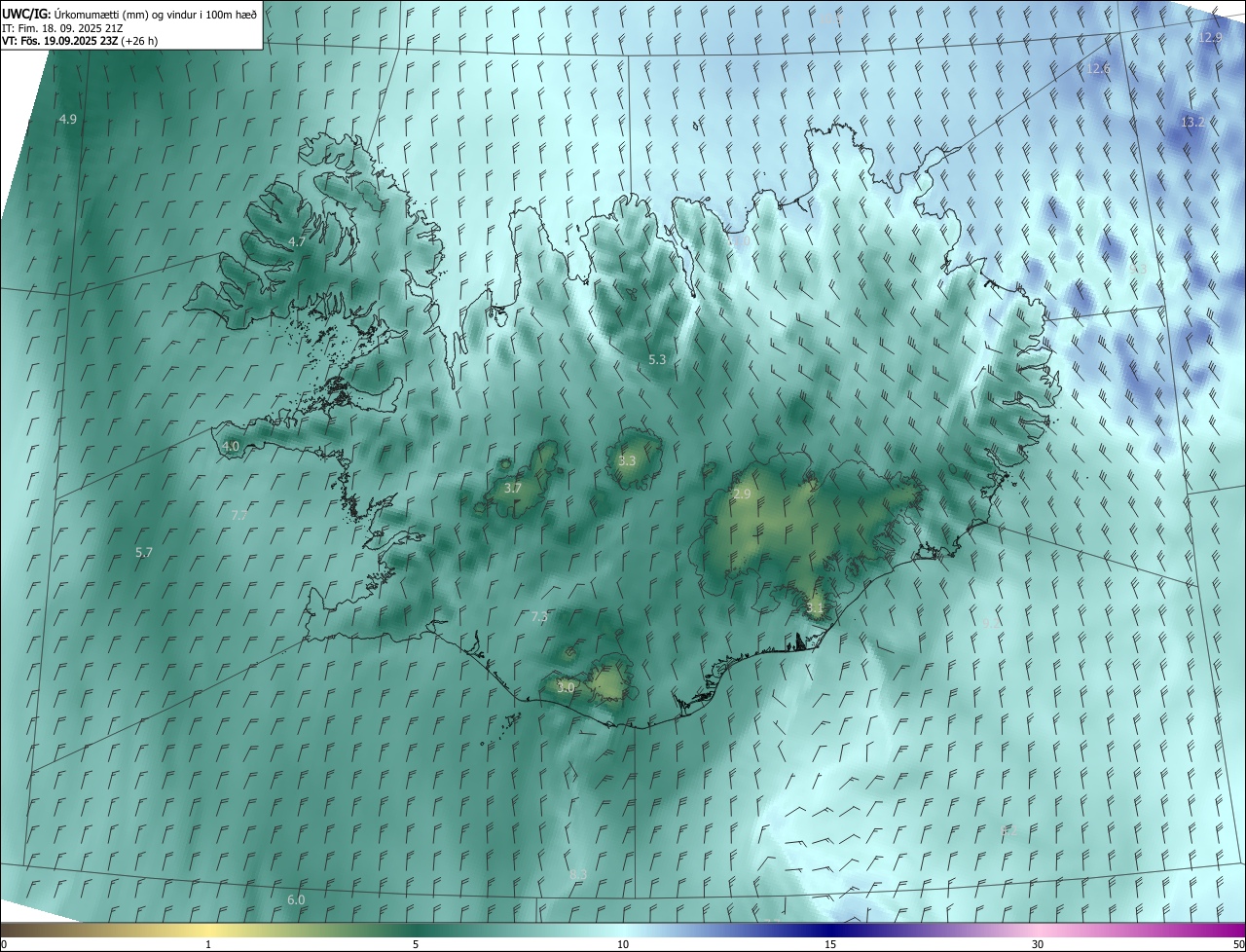Click the 12.9 value in the top corner

pos(1209,37)
